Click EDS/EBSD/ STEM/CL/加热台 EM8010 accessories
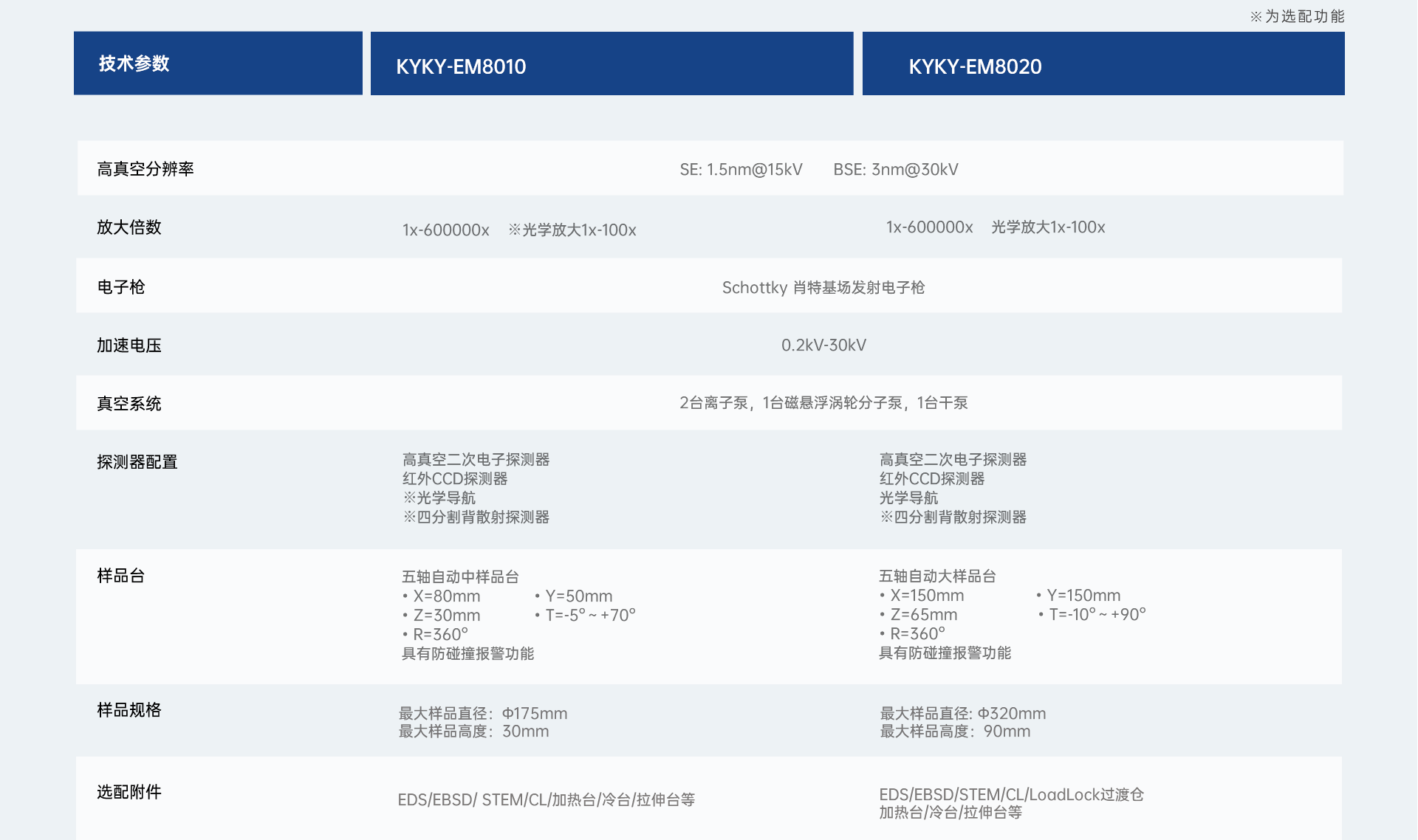This screenshot has width=1418, height=840. (x=547, y=800)
